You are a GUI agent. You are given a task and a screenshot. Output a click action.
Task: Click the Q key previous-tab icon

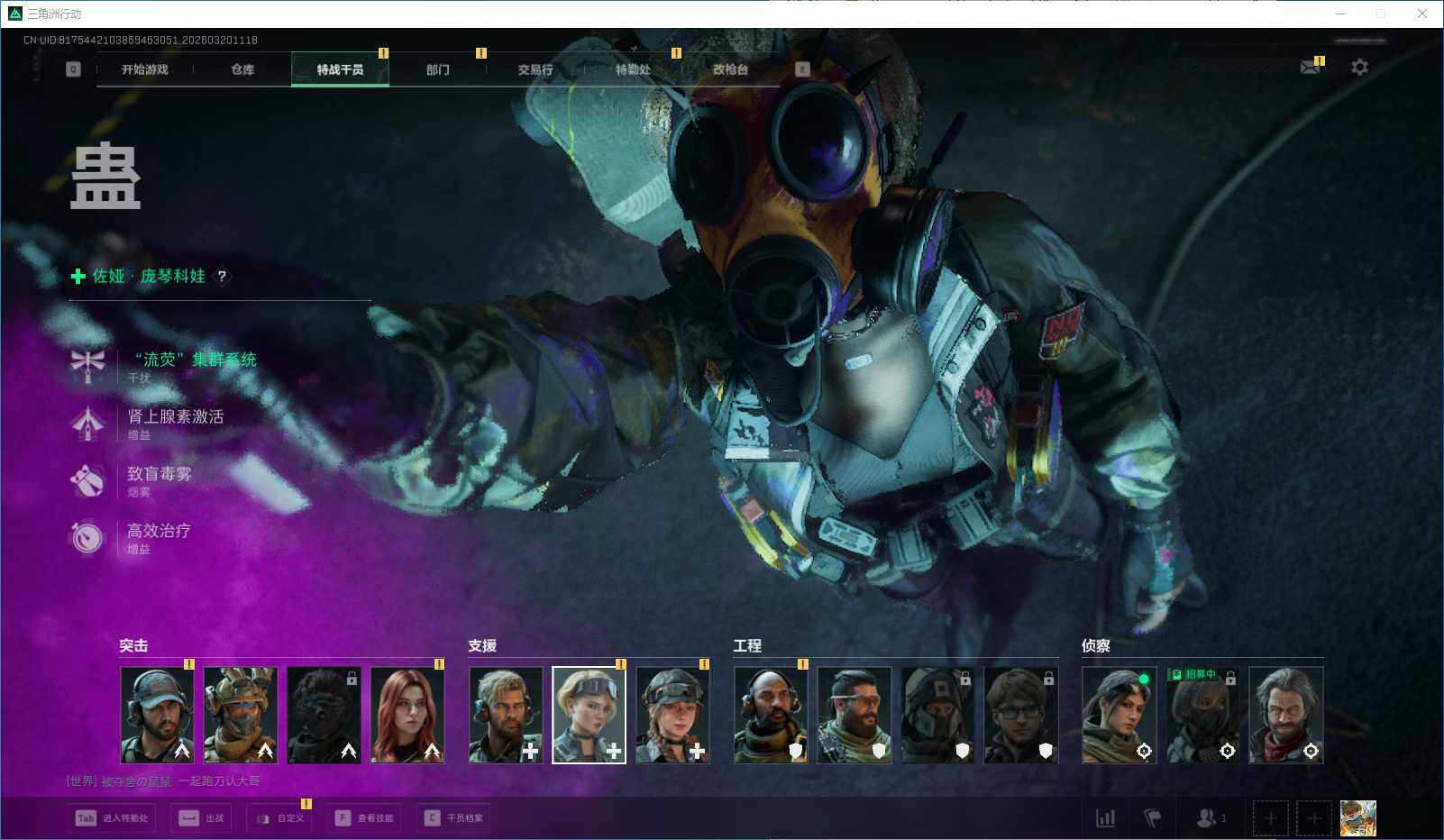73,69
